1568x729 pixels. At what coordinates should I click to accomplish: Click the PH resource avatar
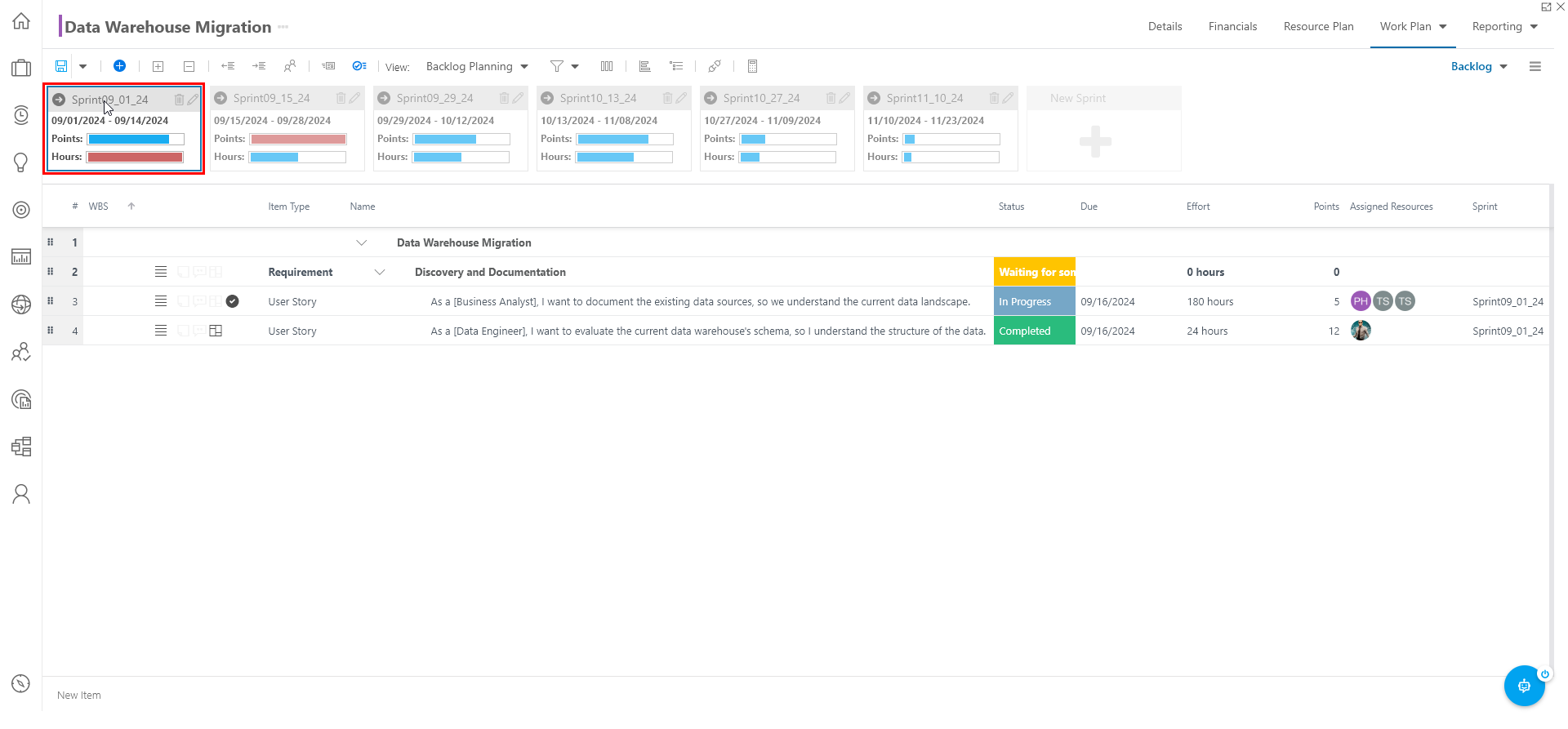pyautogui.click(x=1361, y=301)
